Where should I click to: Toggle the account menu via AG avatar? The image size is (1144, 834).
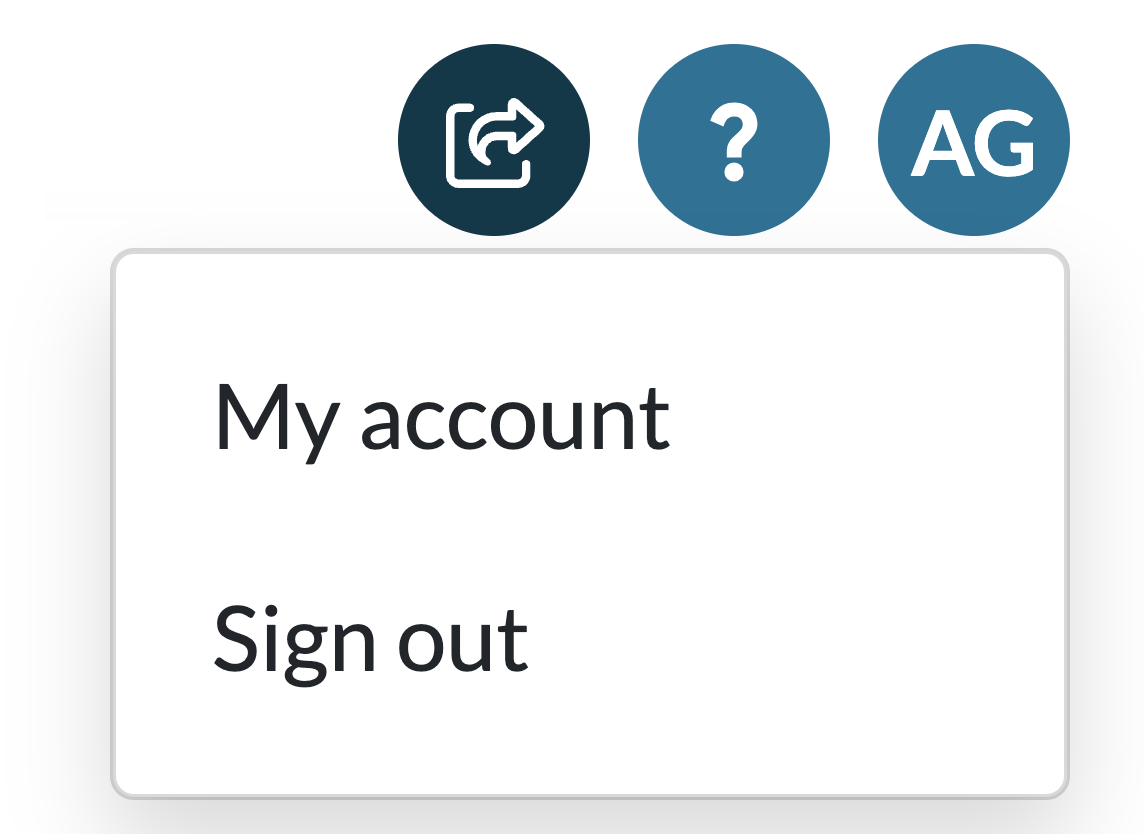pos(972,140)
